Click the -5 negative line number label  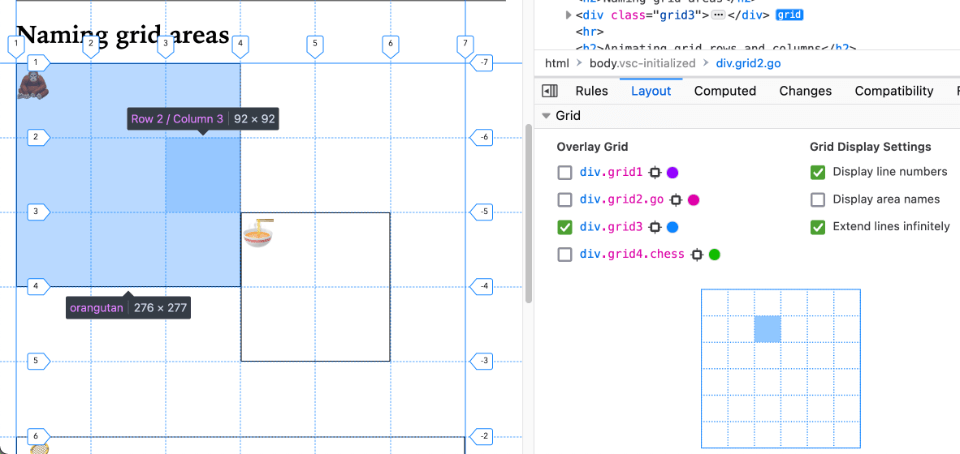tap(481, 212)
